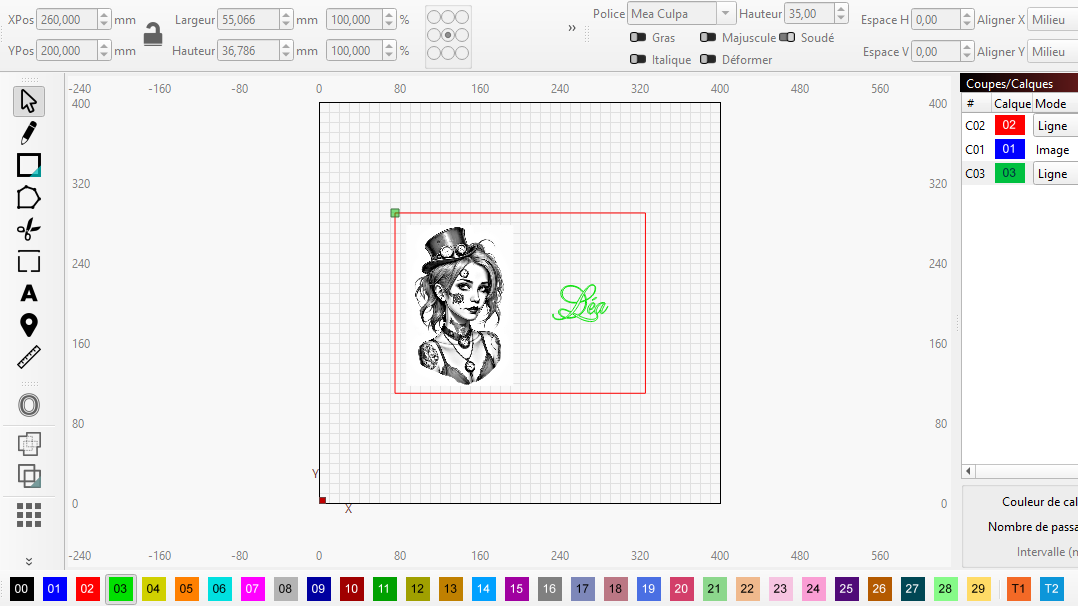The width and height of the screenshot is (1078, 606).
Task: Increase the YPos value stepper
Action: [x=104, y=45]
